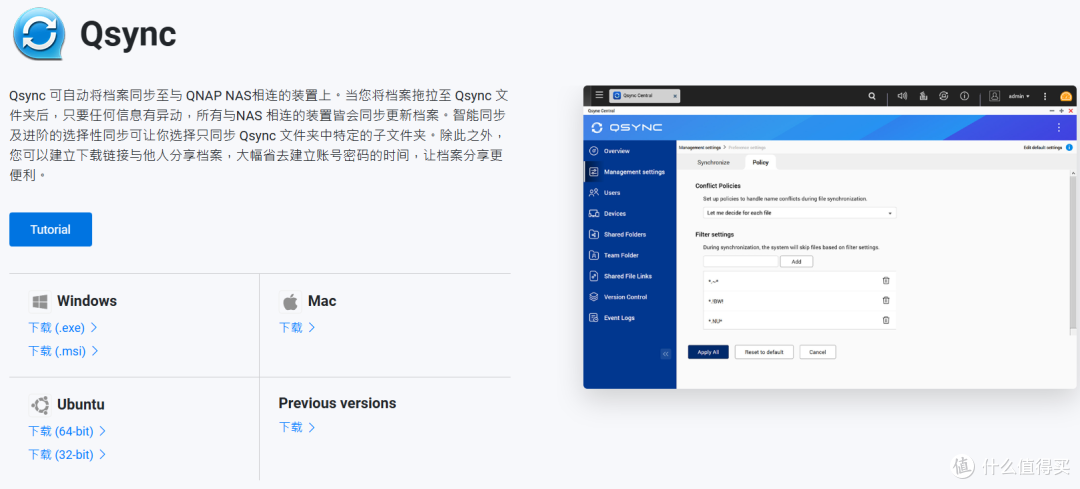Click the Add filter button

796,262
